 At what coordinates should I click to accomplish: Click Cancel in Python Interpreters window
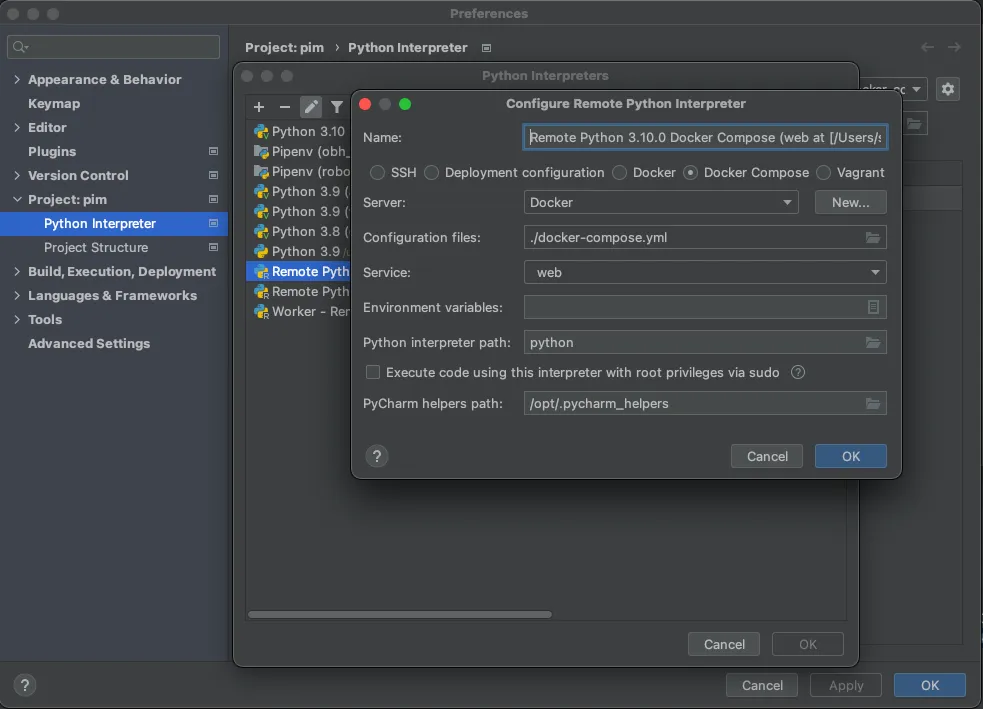pos(723,644)
